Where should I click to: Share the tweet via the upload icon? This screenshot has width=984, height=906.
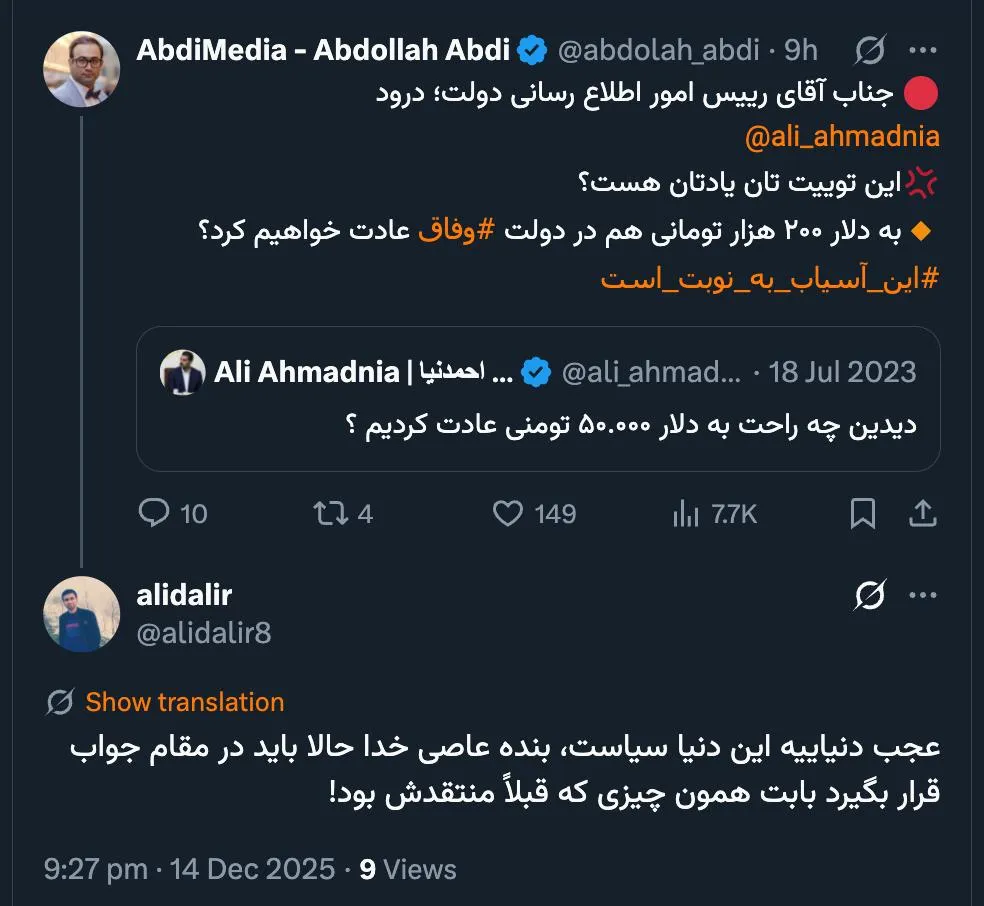tap(921, 514)
